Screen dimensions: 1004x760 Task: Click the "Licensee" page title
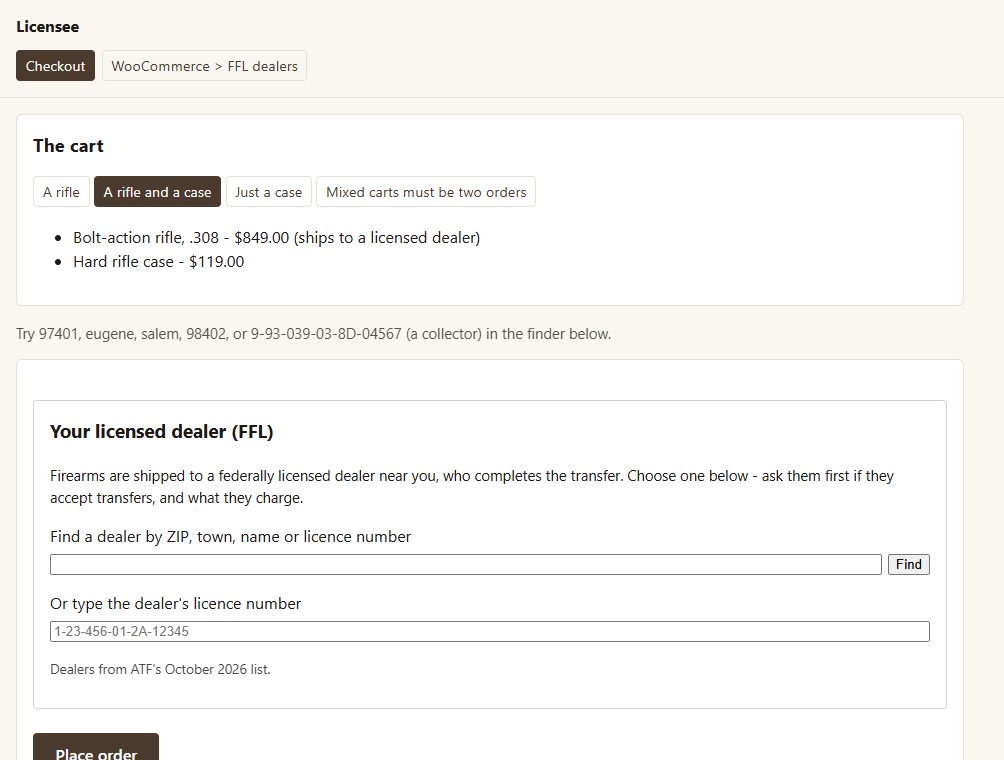pyautogui.click(x=48, y=27)
